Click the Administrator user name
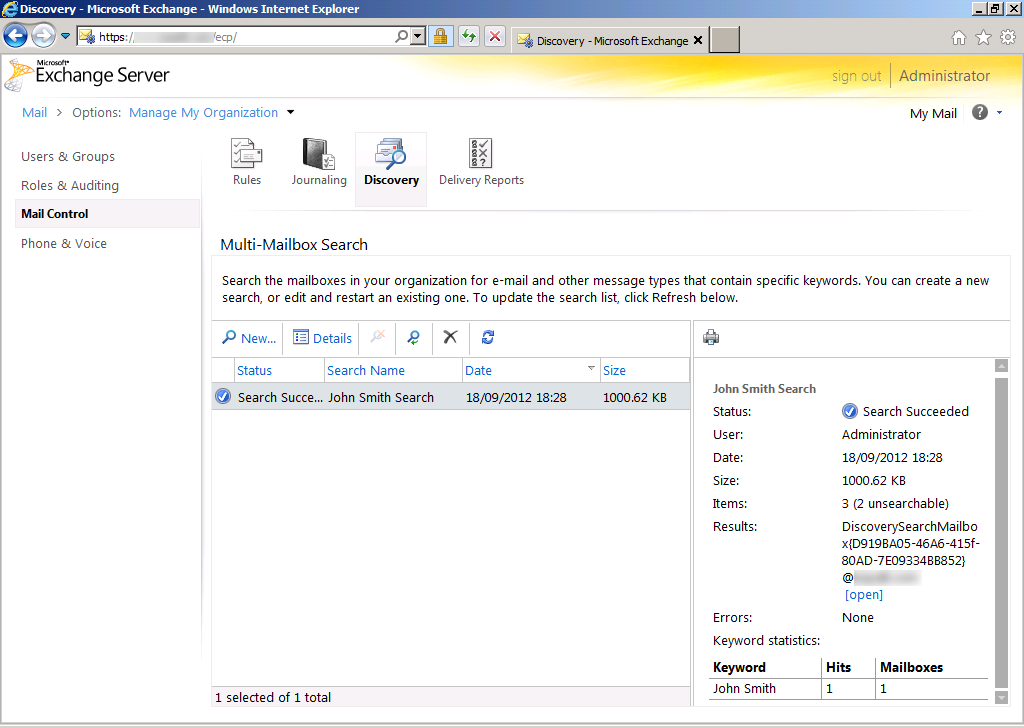The width and height of the screenshot is (1024, 728). click(x=944, y=76)
